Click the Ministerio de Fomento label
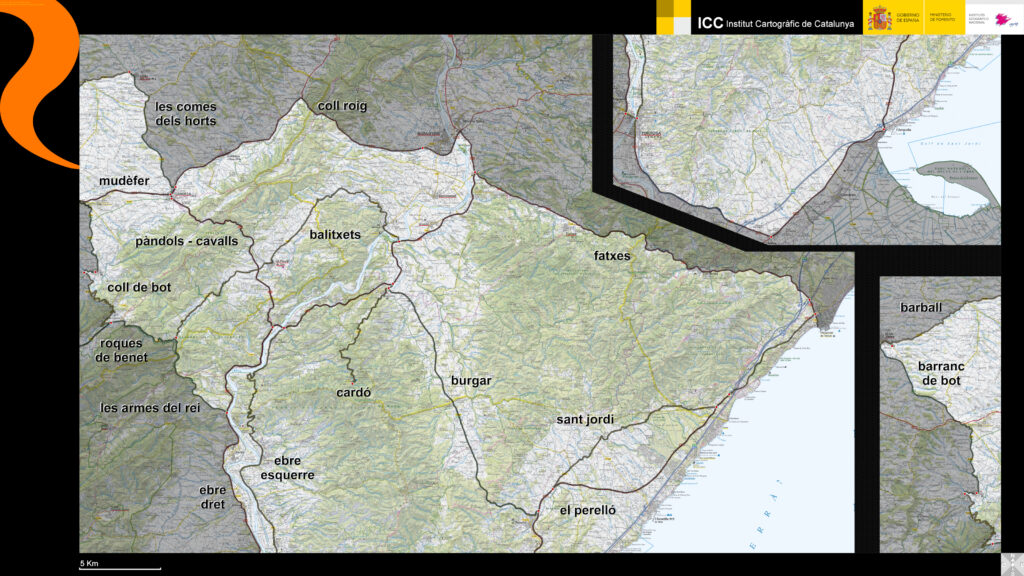Viewport: 1024px width, 576px height. click(x=943, y=18)
